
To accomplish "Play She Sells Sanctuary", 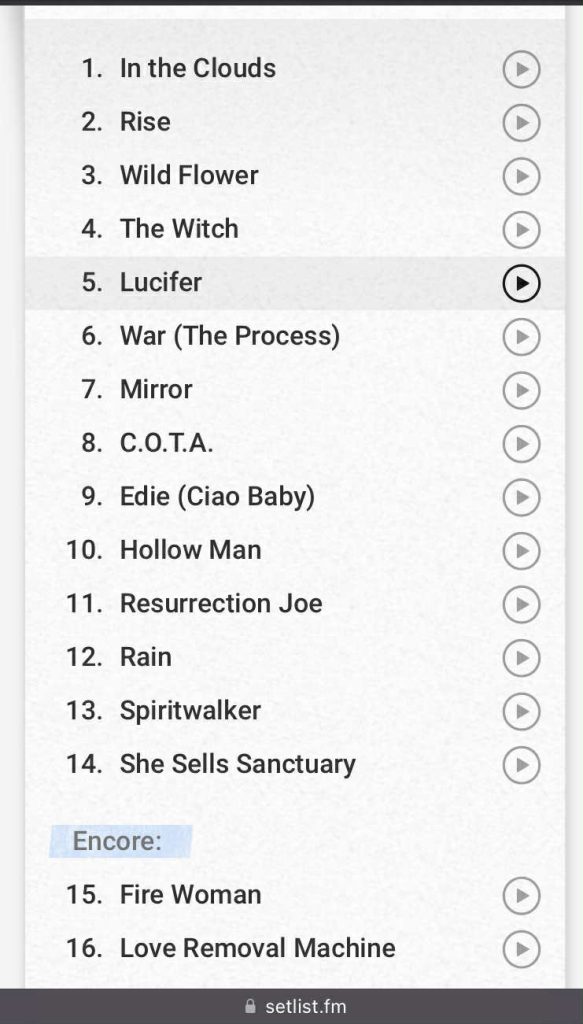I will click(x=521, y=765).
